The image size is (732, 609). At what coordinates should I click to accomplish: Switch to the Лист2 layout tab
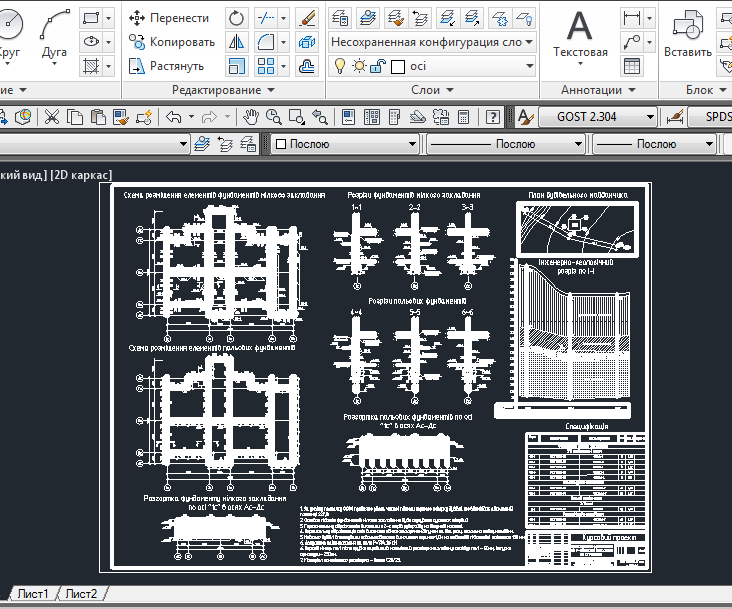point(81,594)
